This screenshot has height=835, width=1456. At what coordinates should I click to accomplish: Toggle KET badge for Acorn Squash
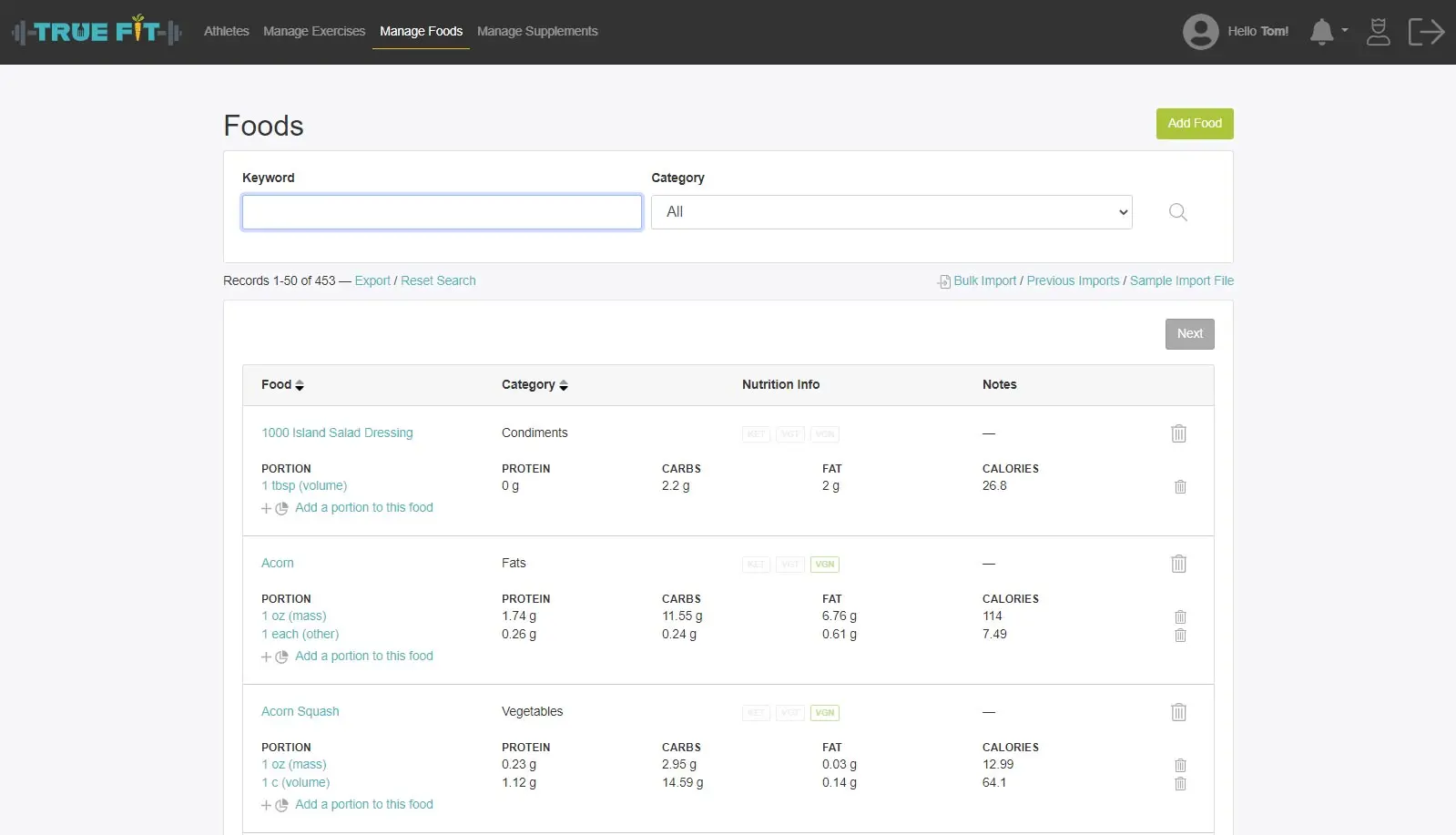tap(756, 713)
